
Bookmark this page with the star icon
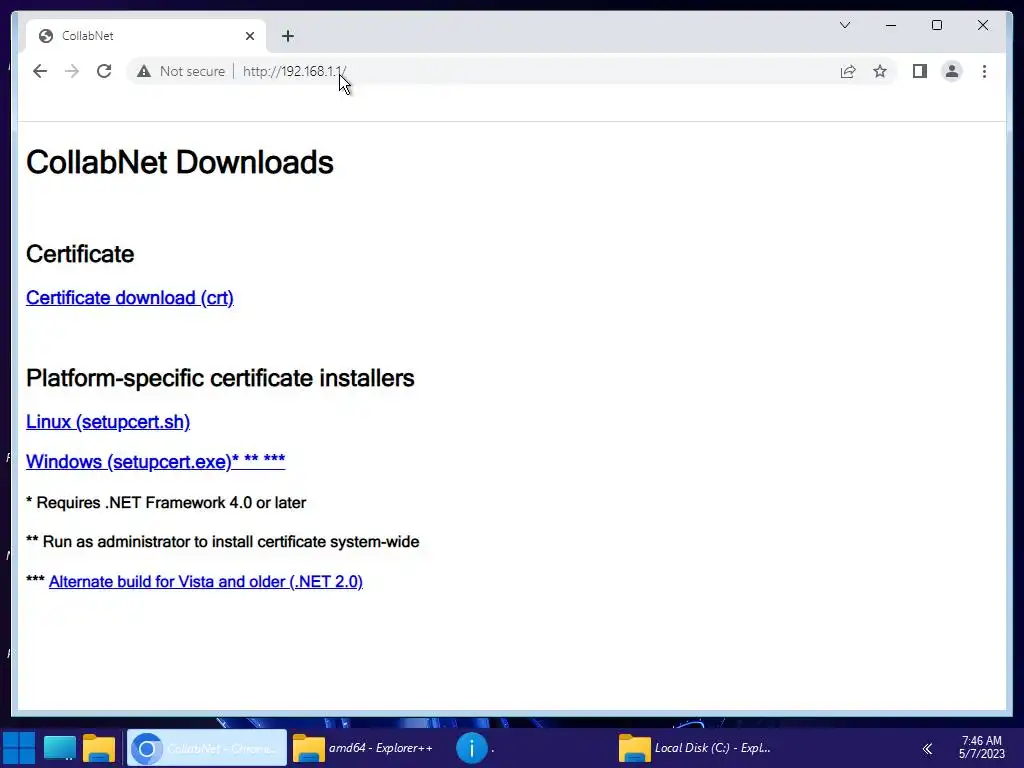[880, 71]
